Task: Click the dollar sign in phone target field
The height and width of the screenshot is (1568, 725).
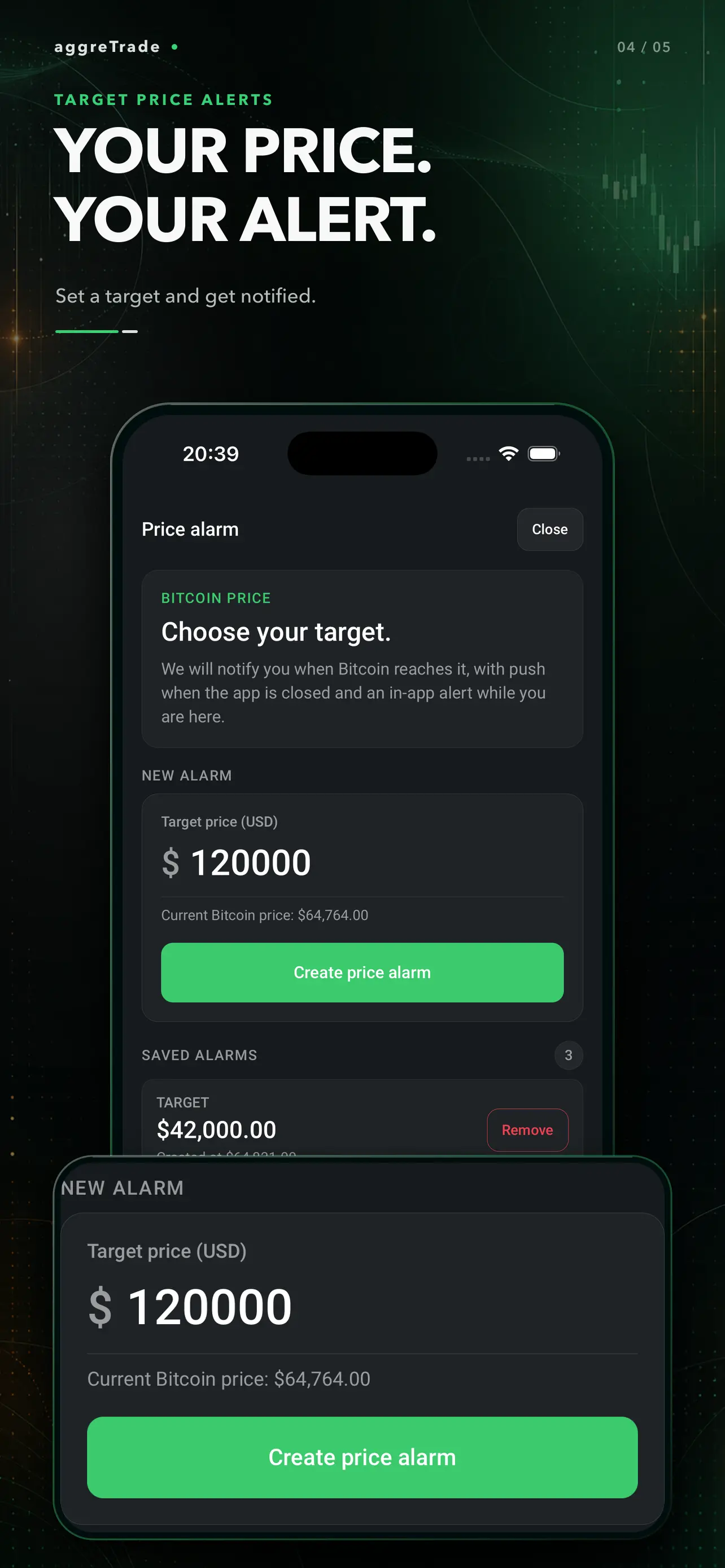Action: click(x=171, y=862)
